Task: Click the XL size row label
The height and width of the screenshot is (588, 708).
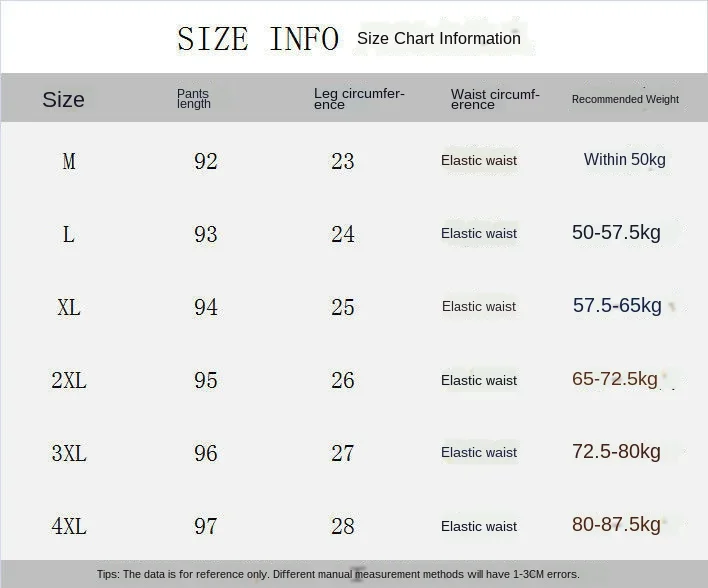Action: 69,308
